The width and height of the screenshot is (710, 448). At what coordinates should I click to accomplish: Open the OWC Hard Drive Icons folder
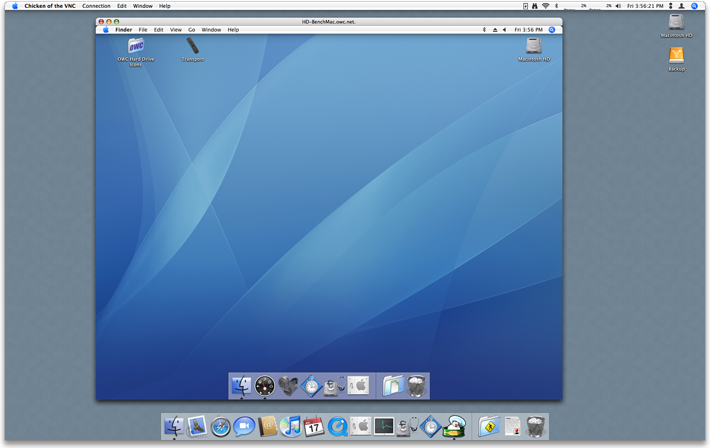pyautogui.click(x=136, y=47)
